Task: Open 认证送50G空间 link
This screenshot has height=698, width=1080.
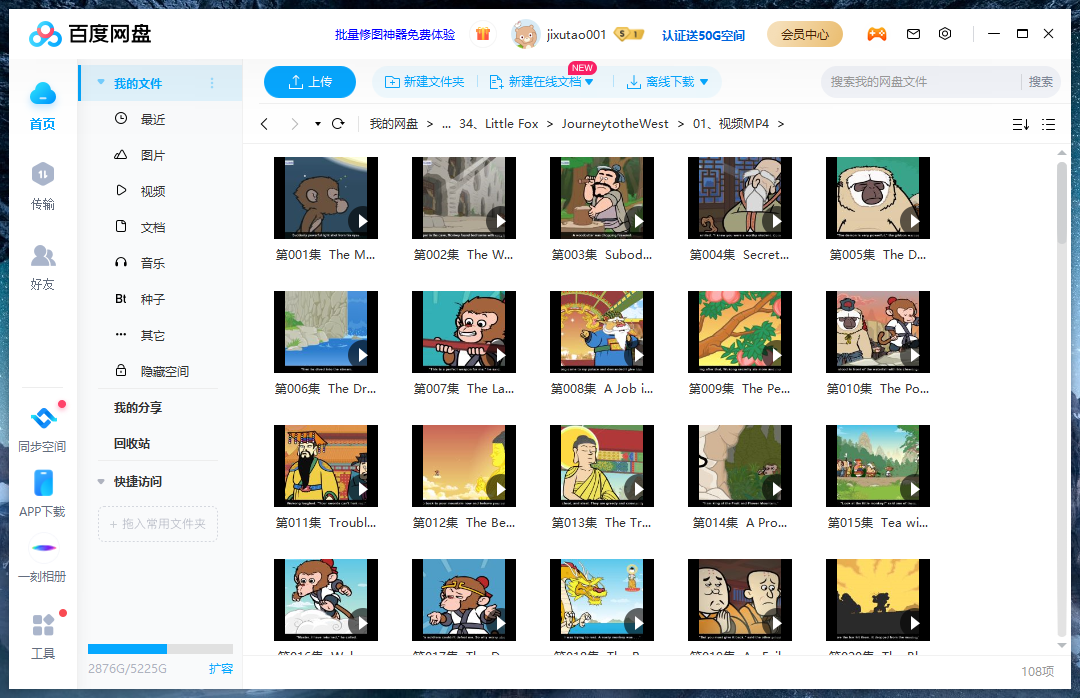Action: (703, 35)
